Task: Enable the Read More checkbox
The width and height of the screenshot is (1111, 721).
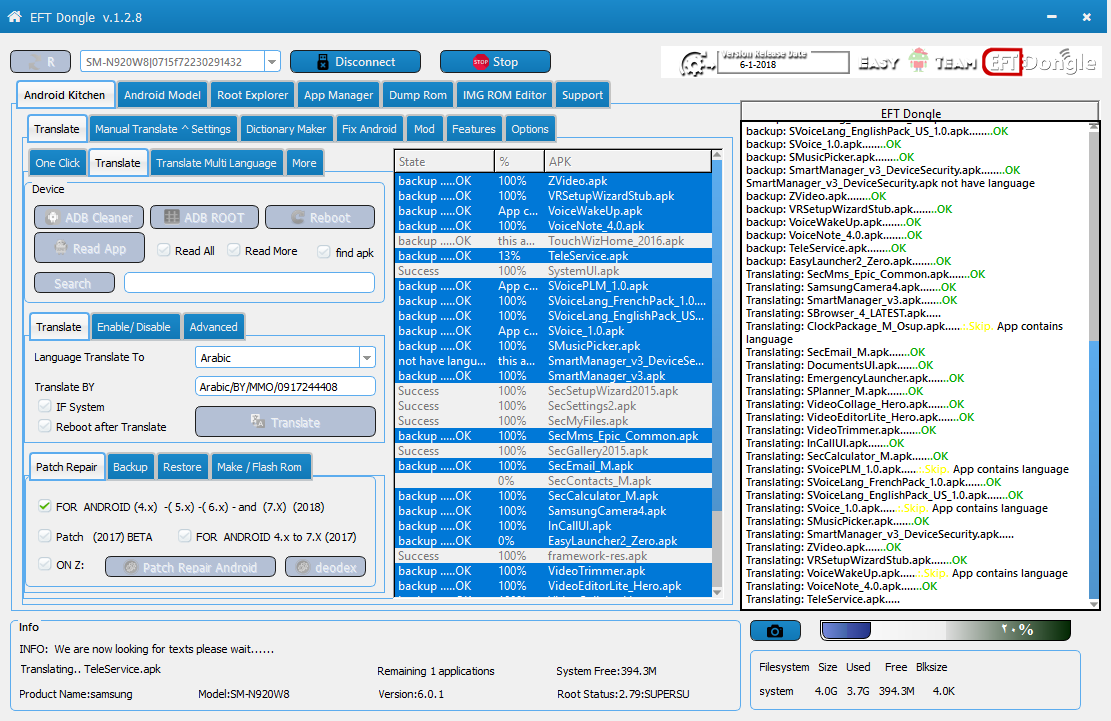Action: click(234, 250)
